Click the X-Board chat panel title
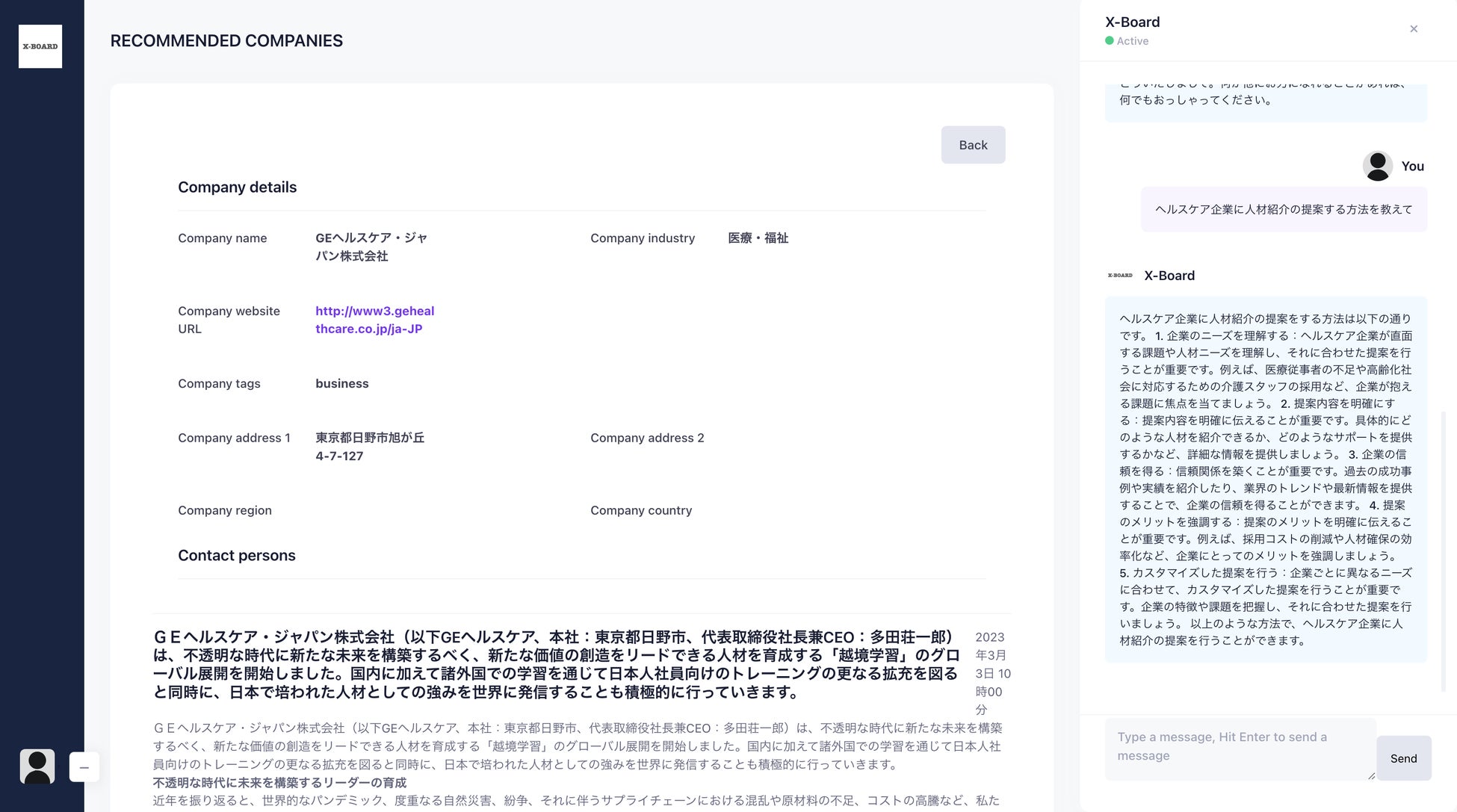This screenshot has width=1457, height=812. (1133, 22)
